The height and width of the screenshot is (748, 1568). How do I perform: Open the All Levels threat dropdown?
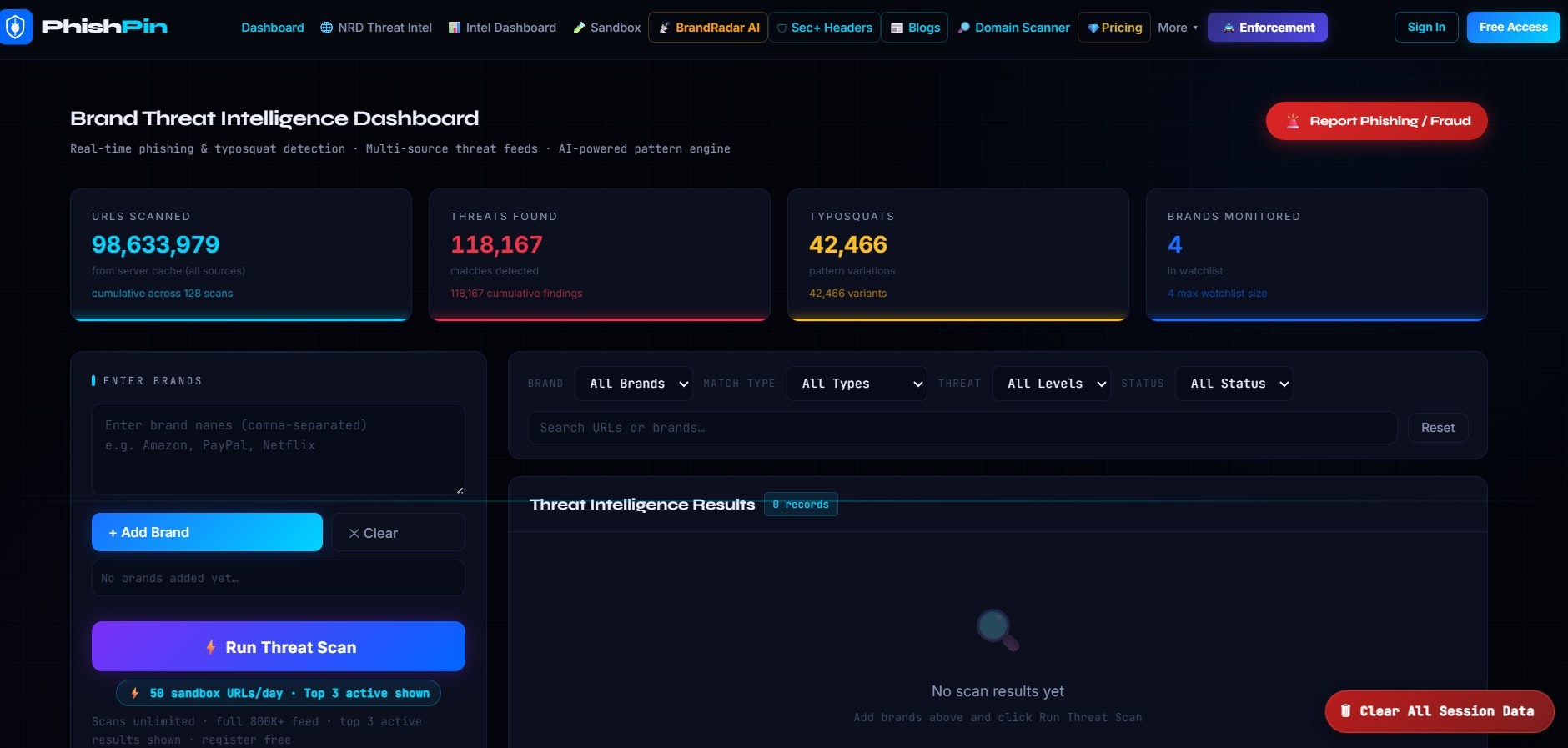click(x=1051, y=384)
